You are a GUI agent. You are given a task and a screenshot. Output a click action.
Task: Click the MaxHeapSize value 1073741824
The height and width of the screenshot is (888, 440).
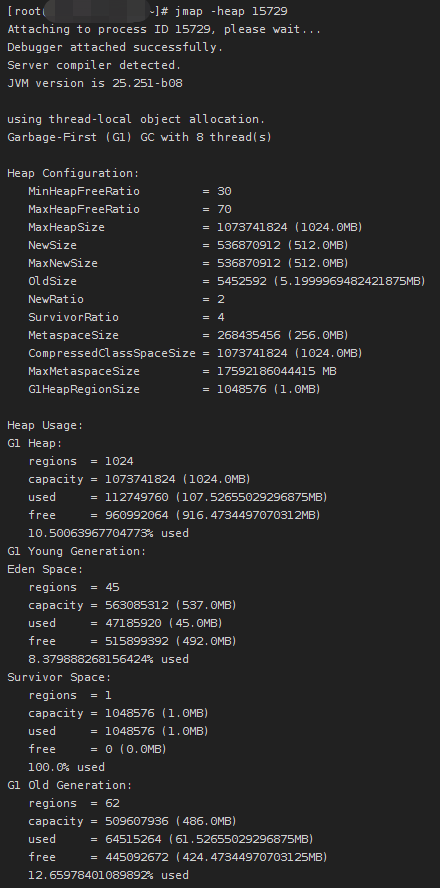253,227
